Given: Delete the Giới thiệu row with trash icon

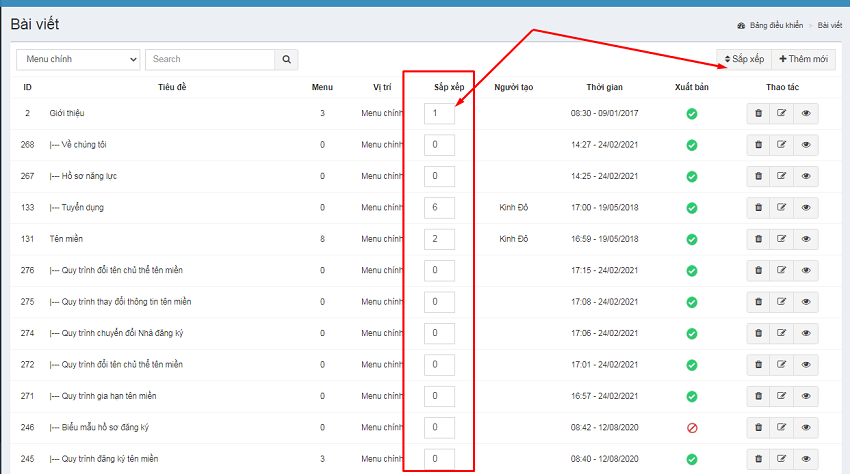Looking at the screenshot, I should tap(758, 114).
